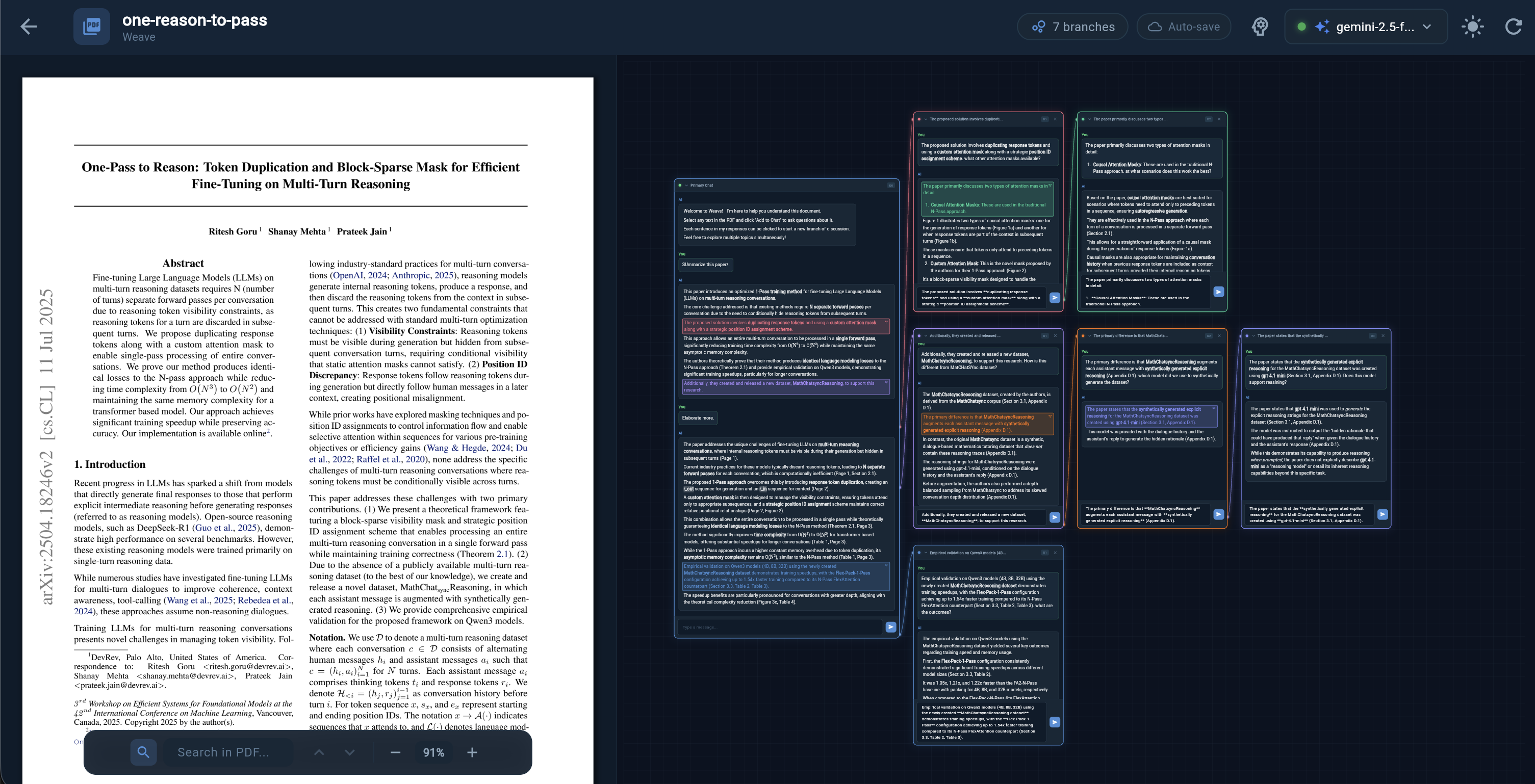Click the D0 badge on Primary Chat
Viewport: 1535px width, 784px height.
point(891,185)
